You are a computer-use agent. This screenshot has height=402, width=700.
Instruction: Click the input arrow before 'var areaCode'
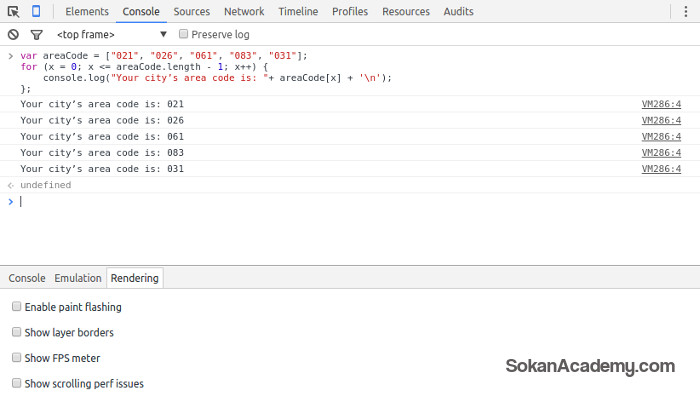(x=11, y=56)
